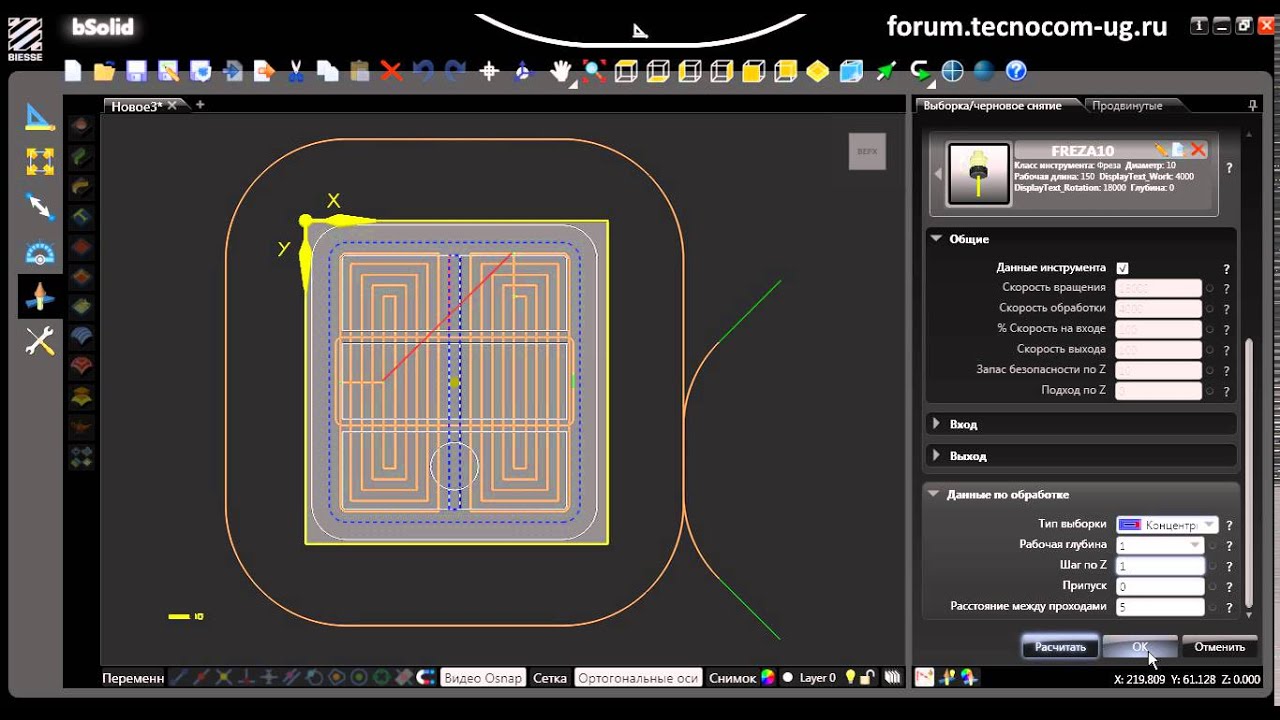Select the Новое3 document tab
The width and height of the screenshot is (1280, 720).
(136, 105)
